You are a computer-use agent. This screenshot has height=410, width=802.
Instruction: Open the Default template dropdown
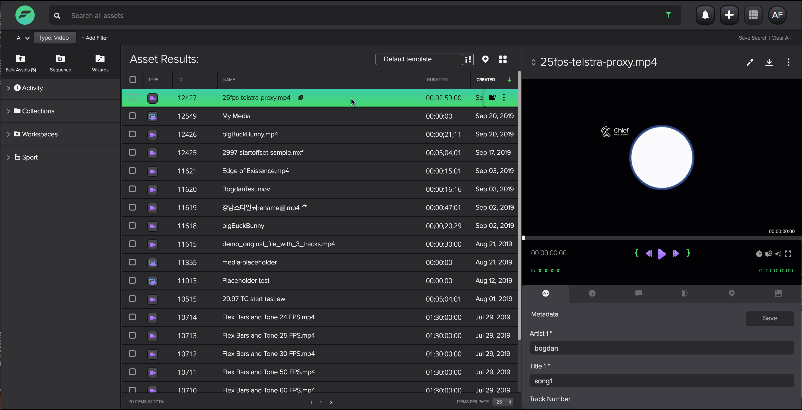tap(419, 60)
